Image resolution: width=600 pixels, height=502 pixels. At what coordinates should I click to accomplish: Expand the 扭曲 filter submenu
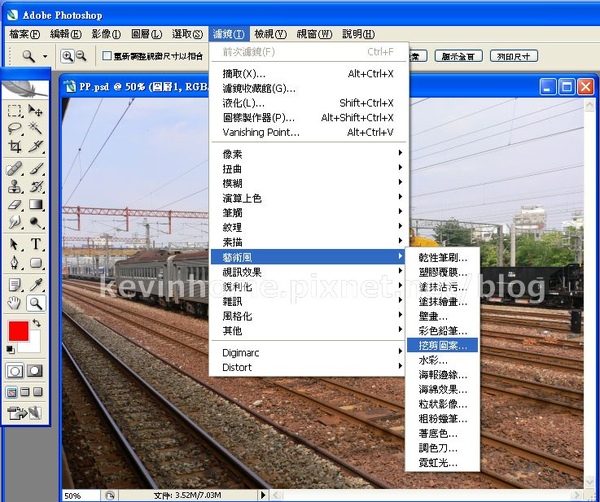308,168
